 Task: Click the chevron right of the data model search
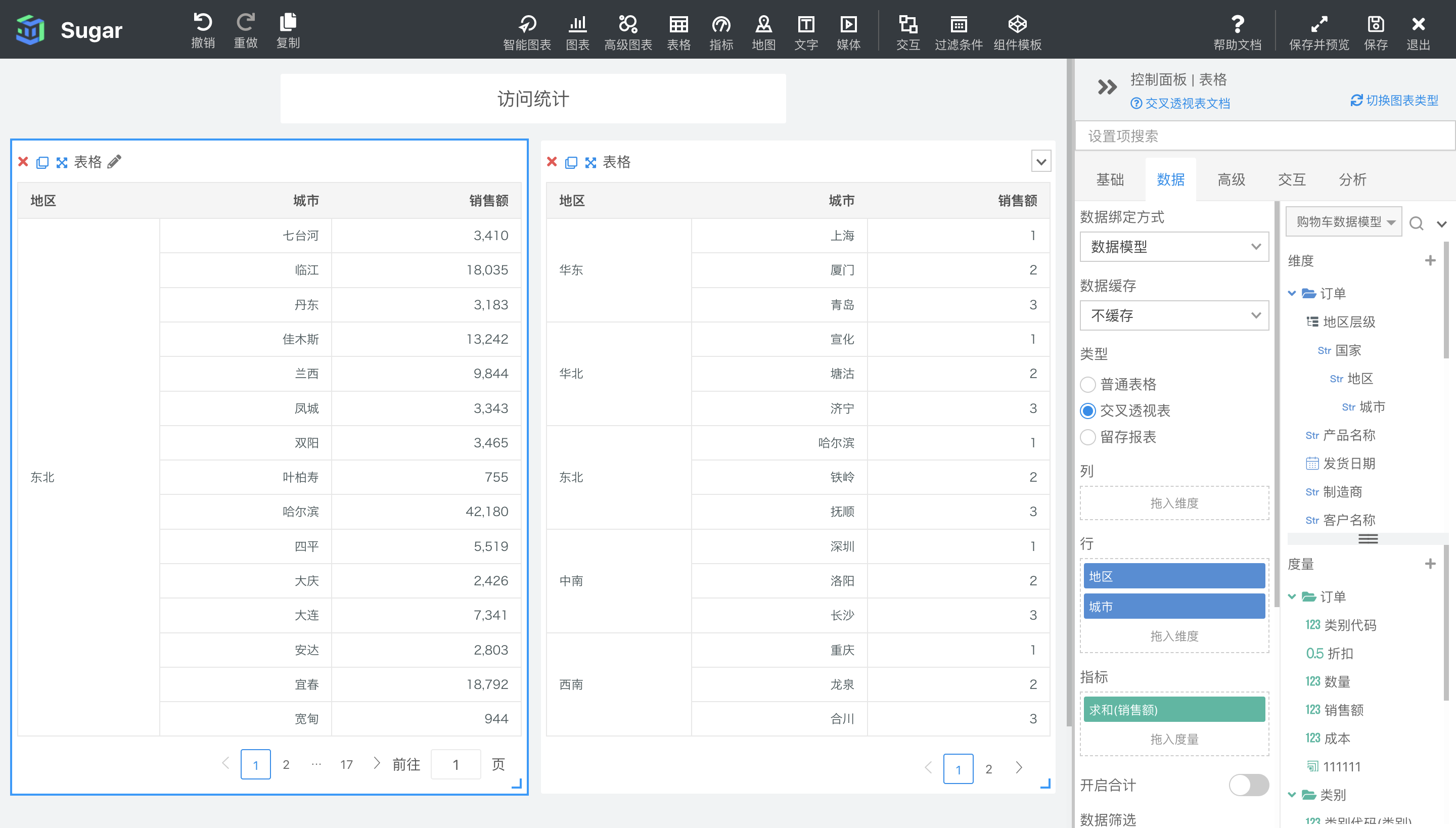[1442, 224]
